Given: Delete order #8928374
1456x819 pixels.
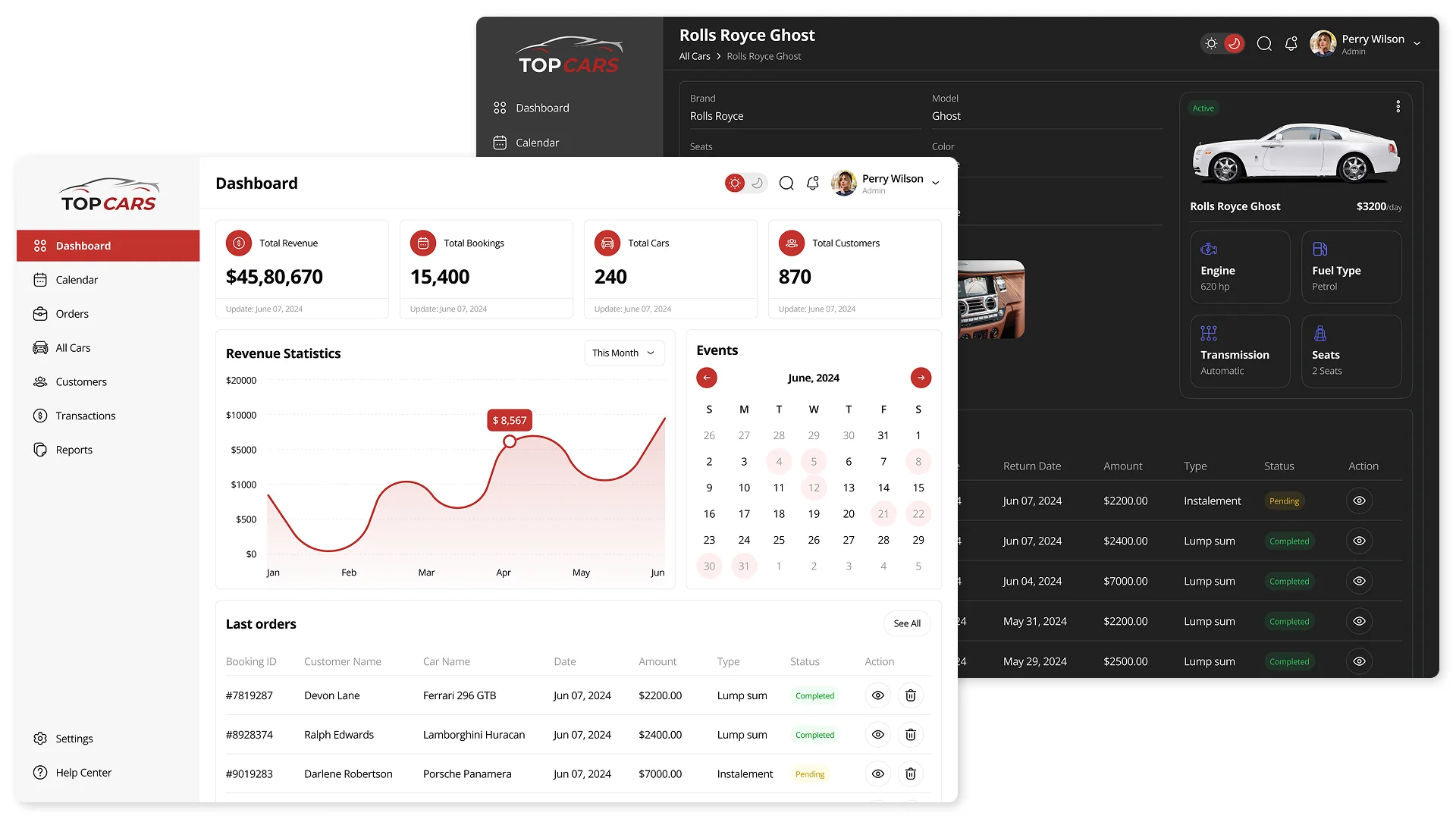Looking at the screenshot, I should pos(911,735).
